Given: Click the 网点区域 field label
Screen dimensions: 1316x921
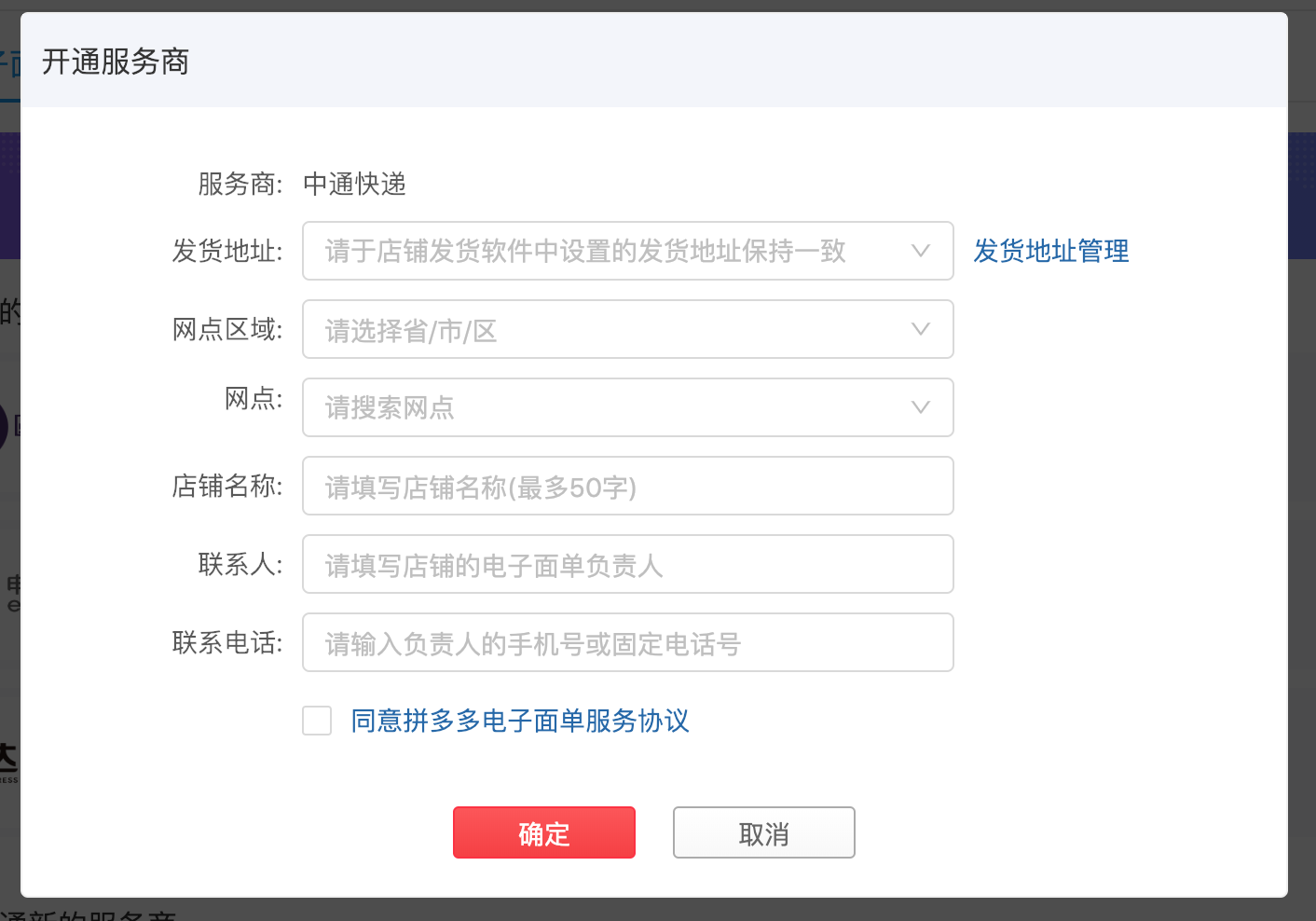Looking at the screenshot, I should [x=226, y=329].
